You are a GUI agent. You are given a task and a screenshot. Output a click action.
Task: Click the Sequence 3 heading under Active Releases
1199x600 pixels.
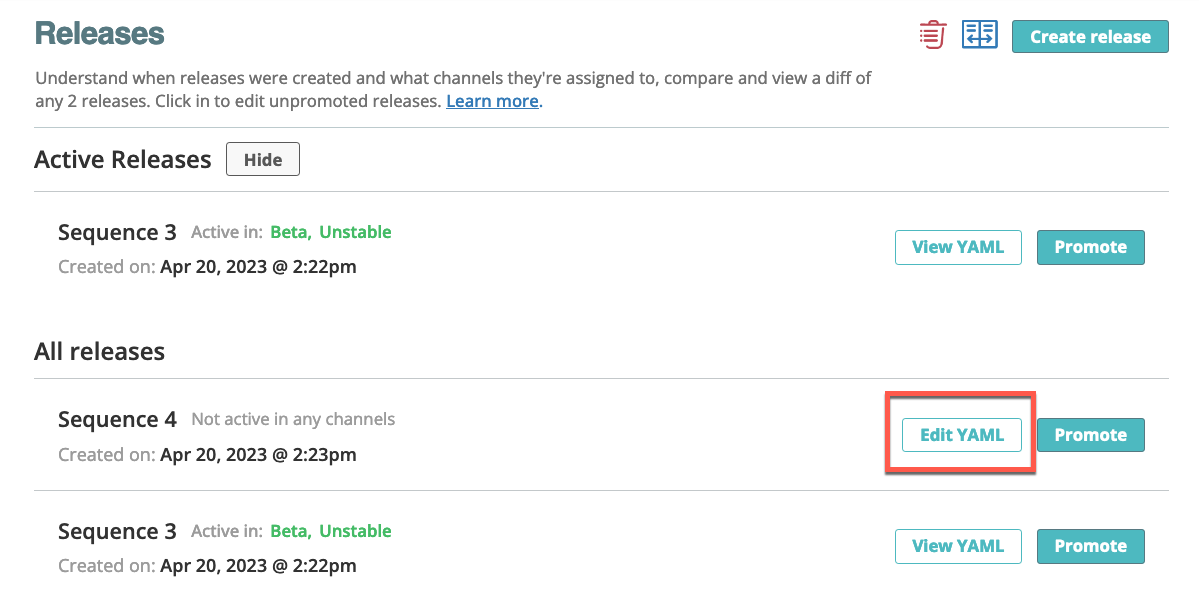point(117,231)
